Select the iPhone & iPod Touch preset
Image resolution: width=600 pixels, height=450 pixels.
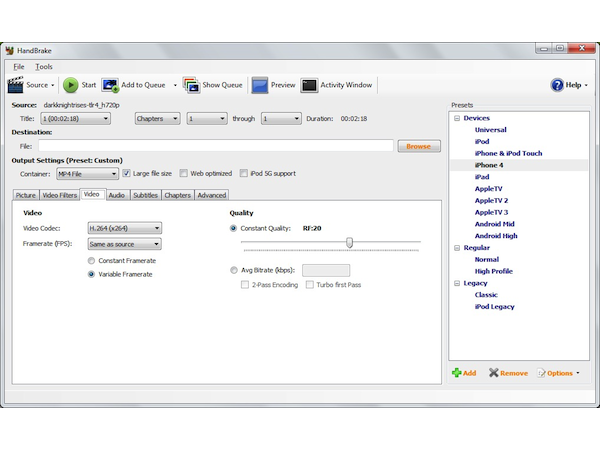509,153
